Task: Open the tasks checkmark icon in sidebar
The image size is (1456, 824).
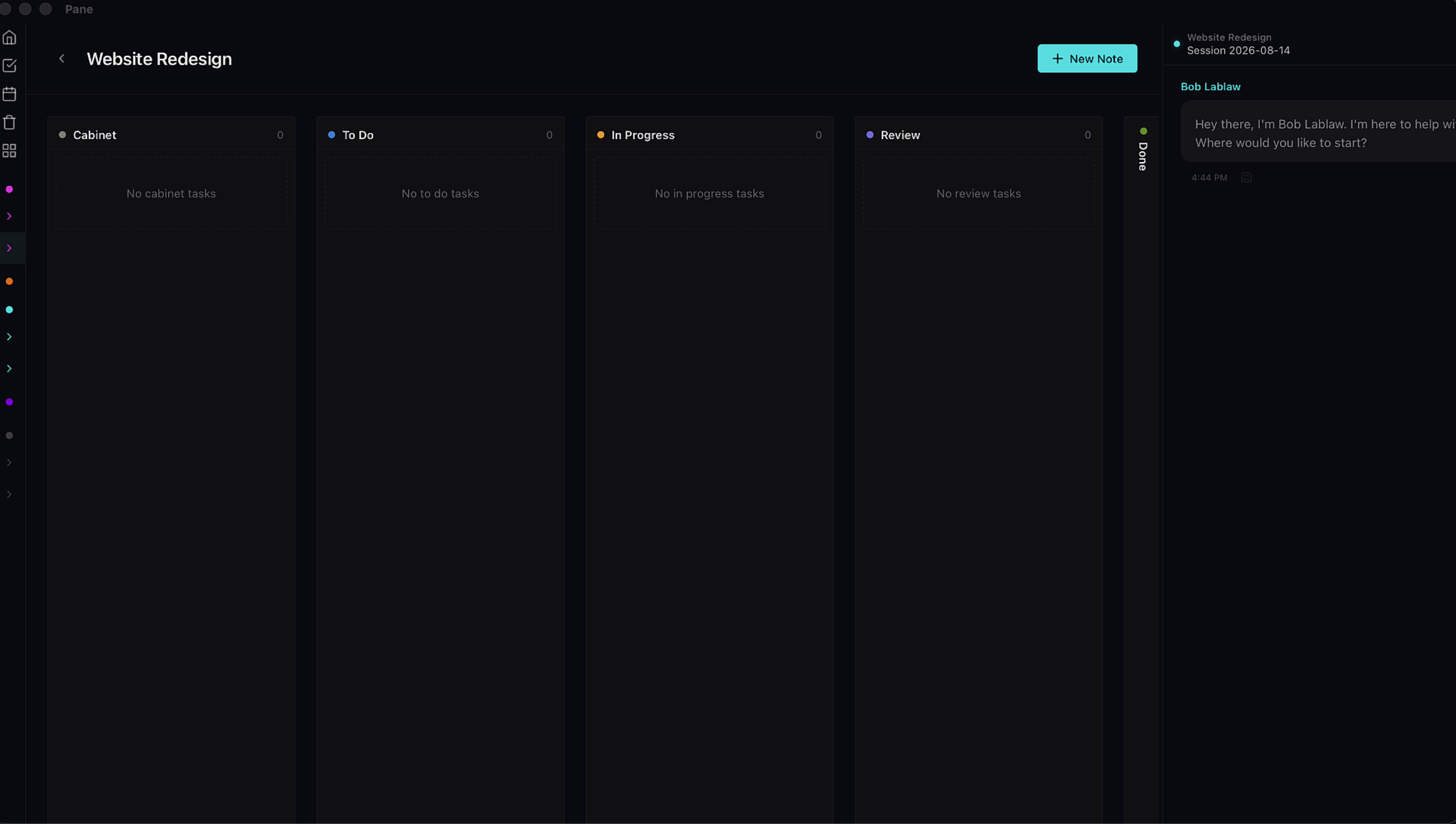Action: 9,66
